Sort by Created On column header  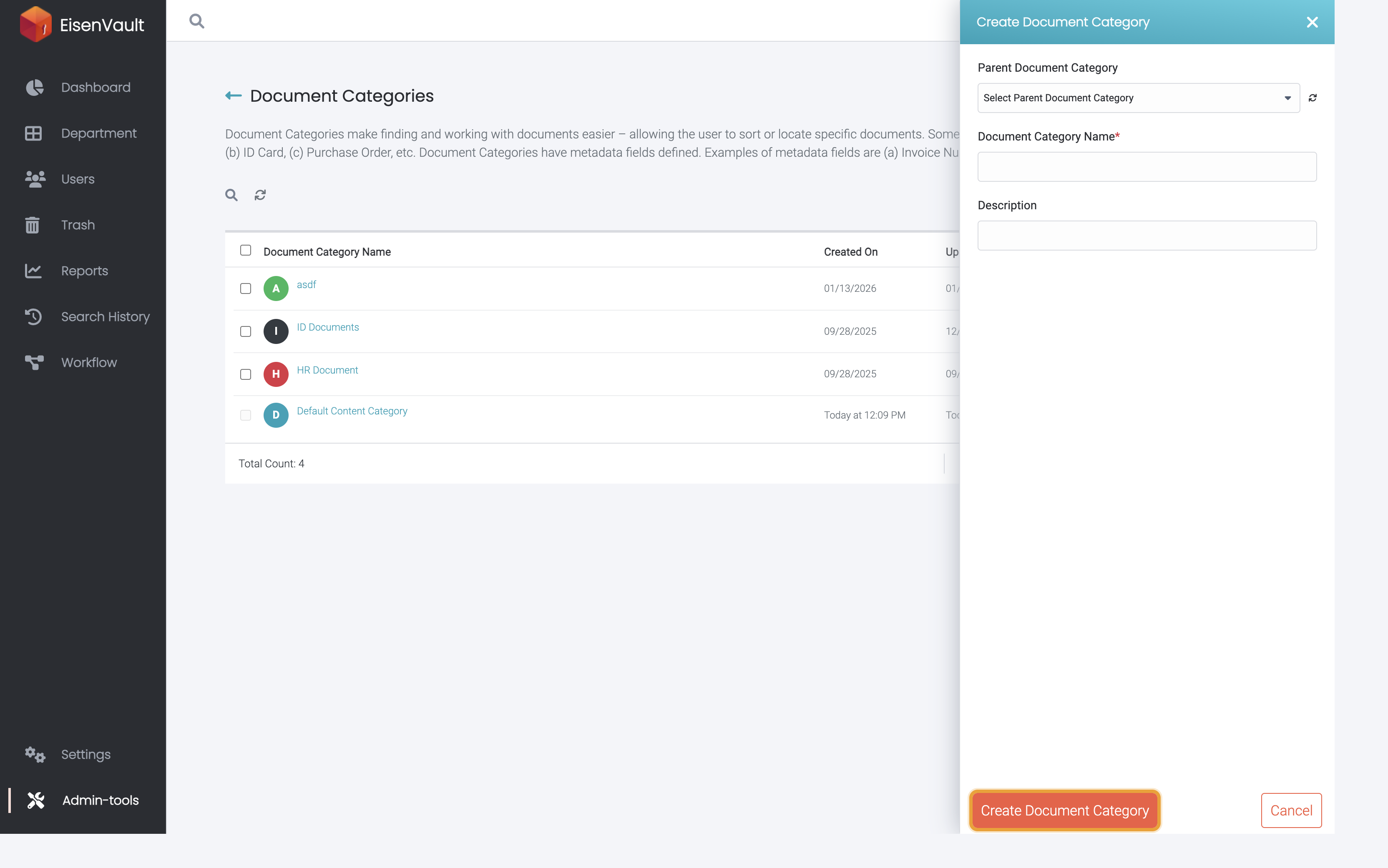coord(850,252)
